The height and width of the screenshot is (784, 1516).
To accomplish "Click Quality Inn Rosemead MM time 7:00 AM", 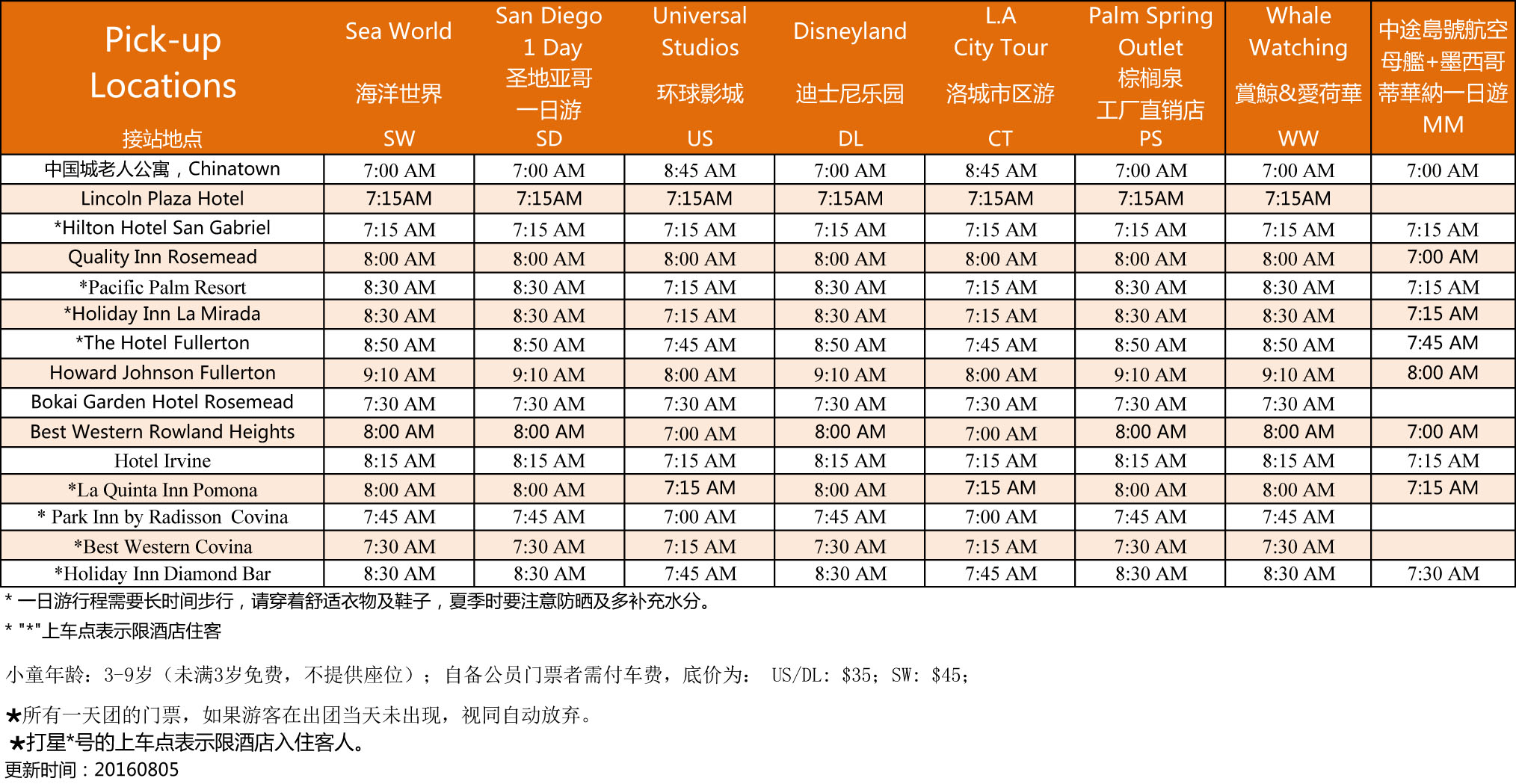I will tap(1443, 257).
